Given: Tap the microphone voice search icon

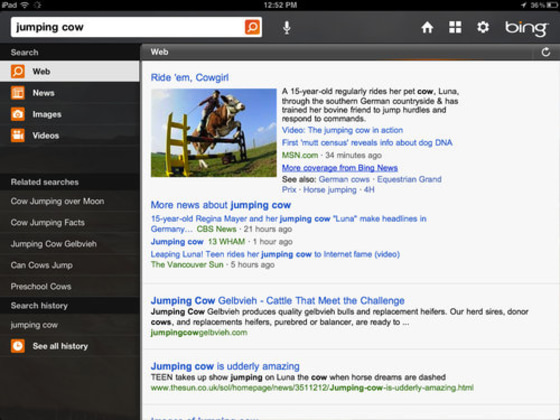Looking at the screenshot, I should 286,28.
